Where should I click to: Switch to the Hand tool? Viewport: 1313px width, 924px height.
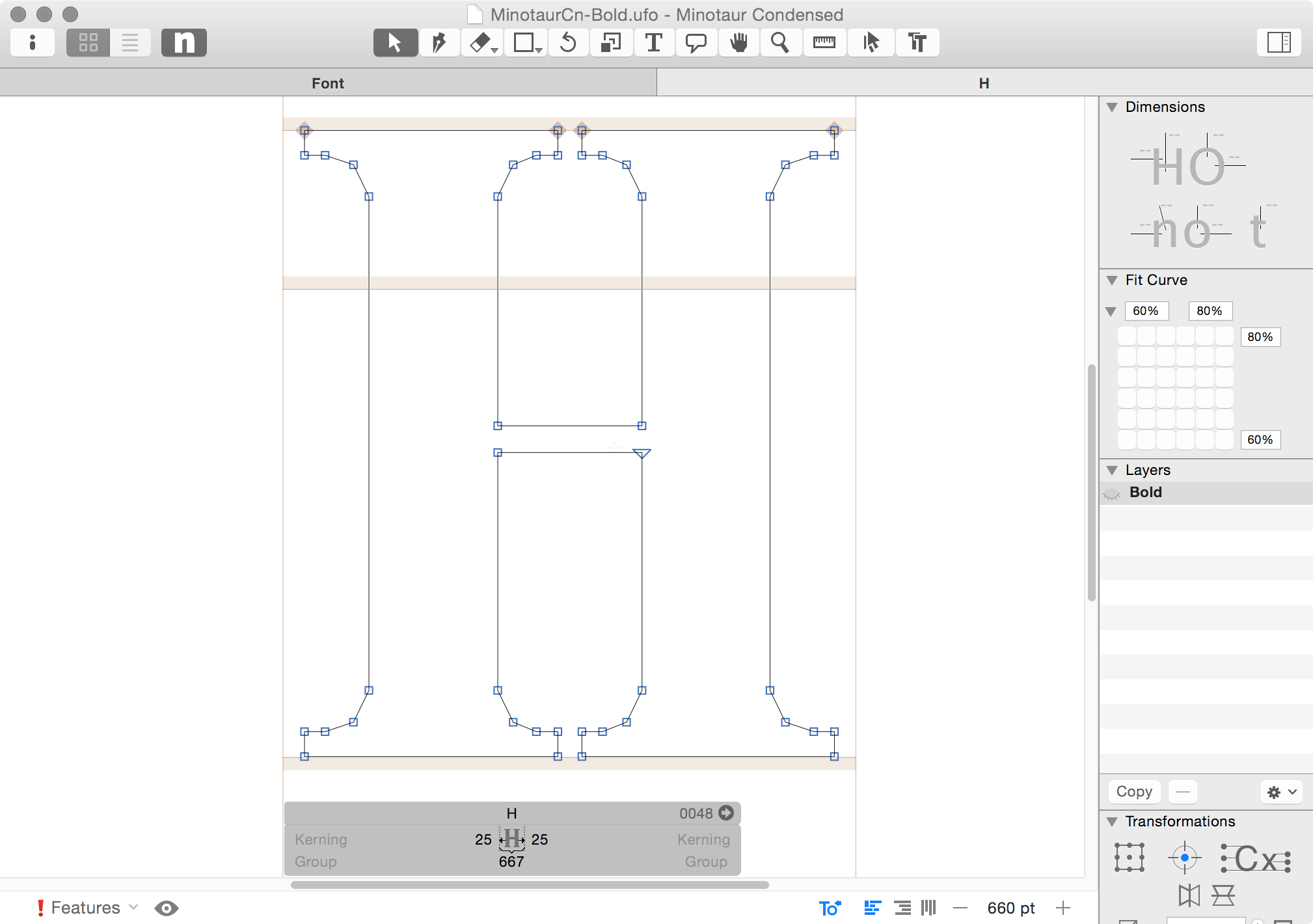[x=738, y=43]
